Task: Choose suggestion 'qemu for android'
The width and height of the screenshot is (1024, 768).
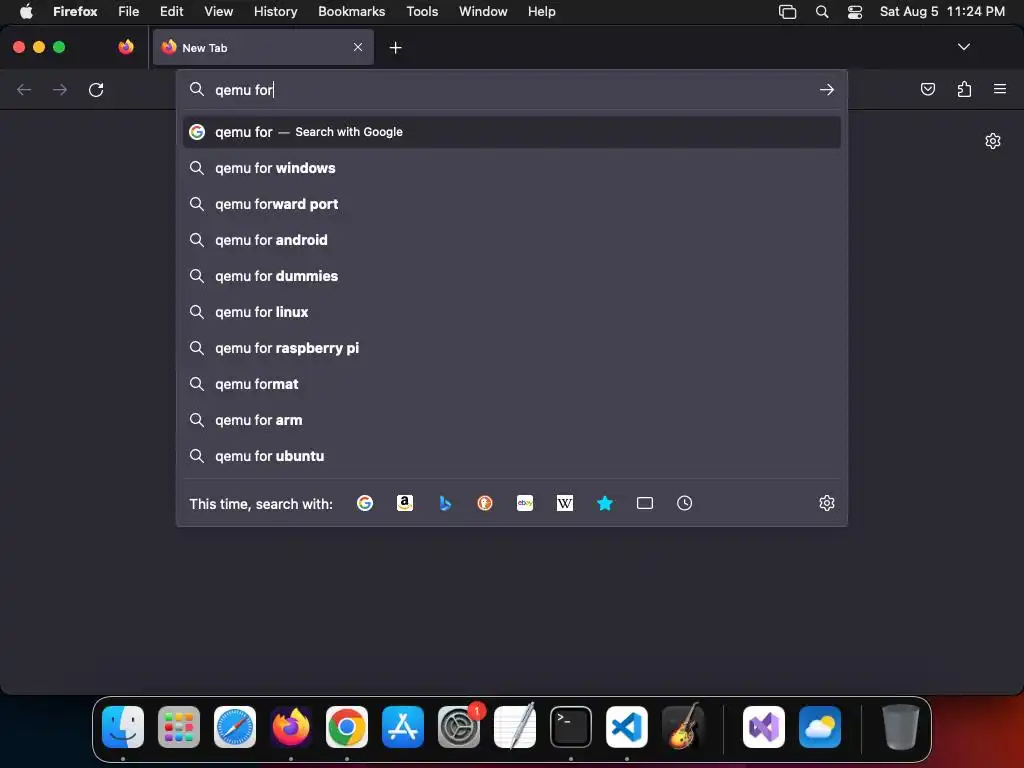Action: click(511, 240)
